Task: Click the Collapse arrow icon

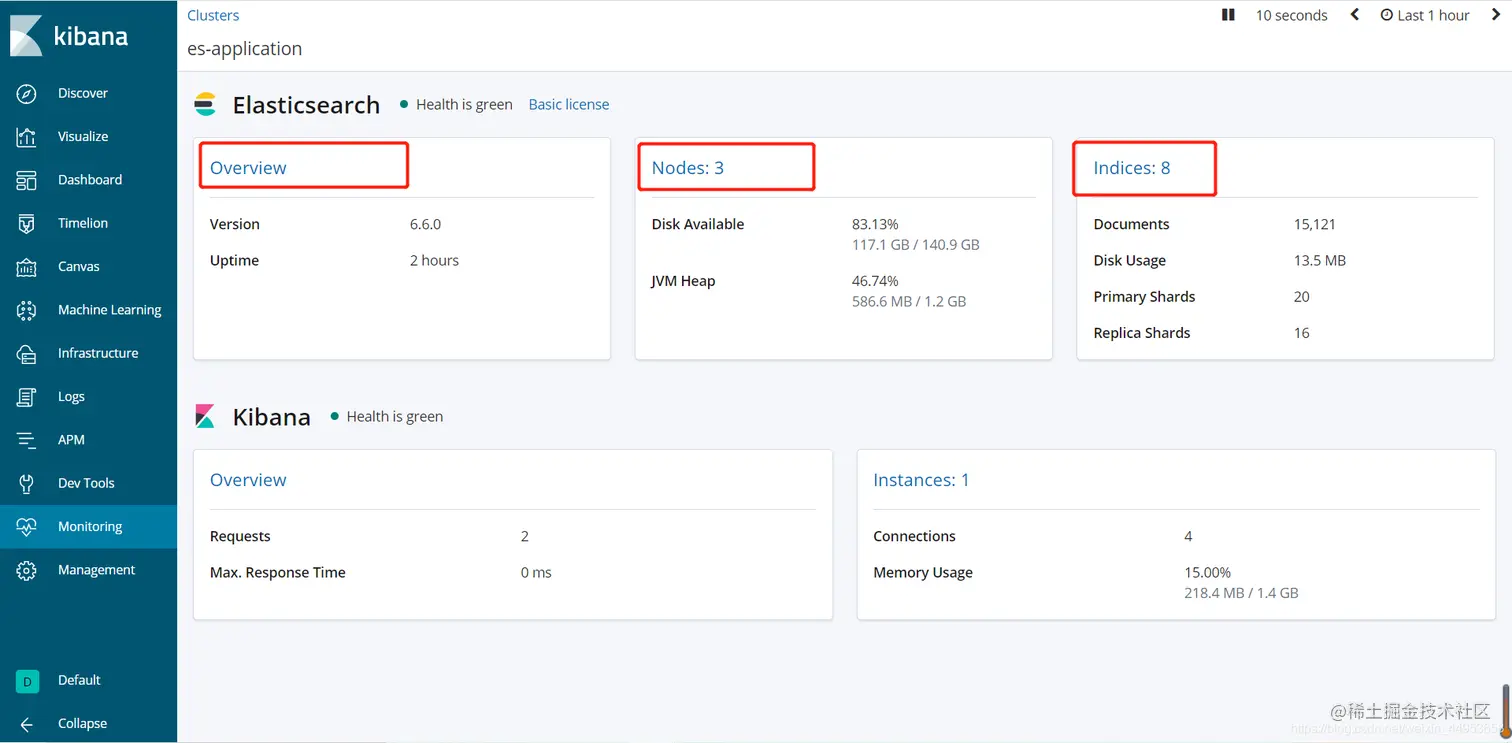Action: [27, 724]
